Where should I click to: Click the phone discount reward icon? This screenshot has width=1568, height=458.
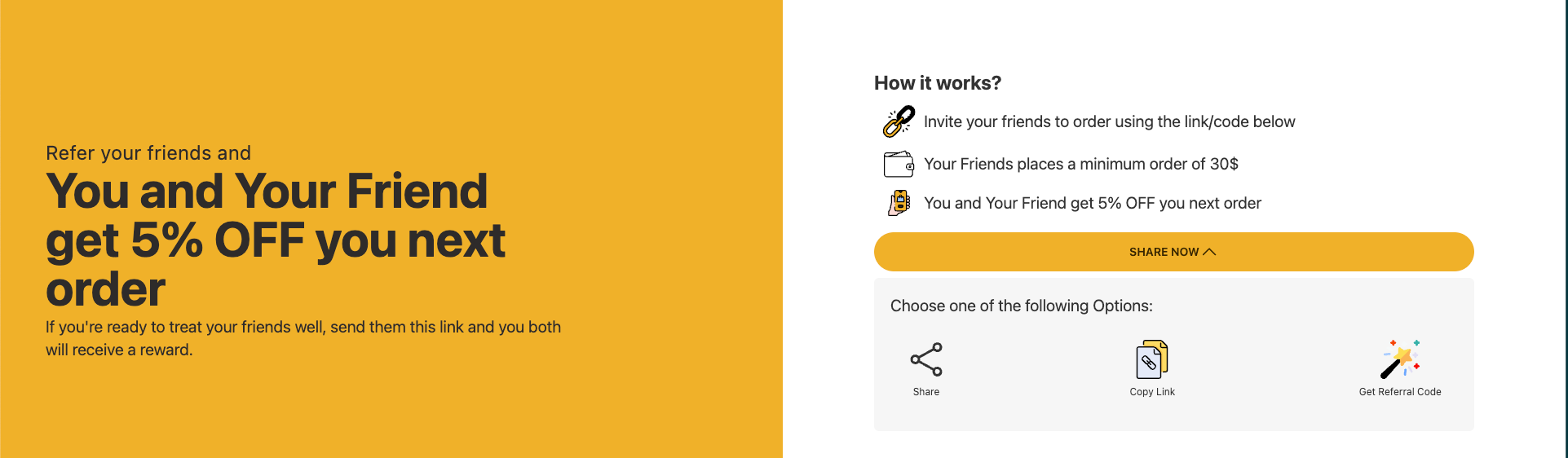[x=899, y=203]
